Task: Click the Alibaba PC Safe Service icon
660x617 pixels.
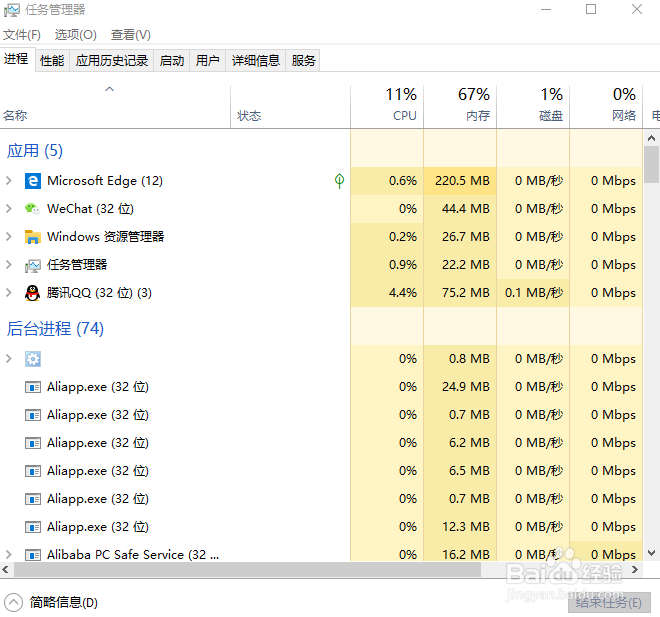Action: [x=33, y=555]
